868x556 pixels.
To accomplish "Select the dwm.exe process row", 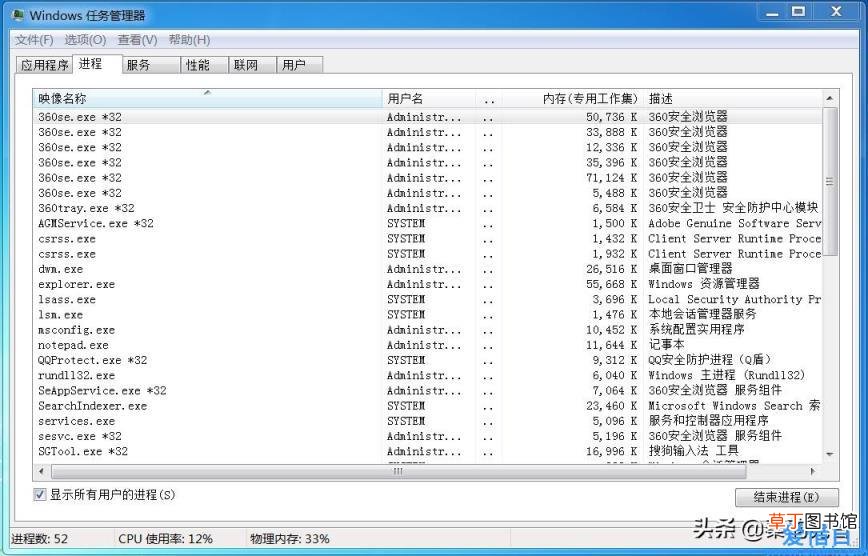I will pos(427,269).
